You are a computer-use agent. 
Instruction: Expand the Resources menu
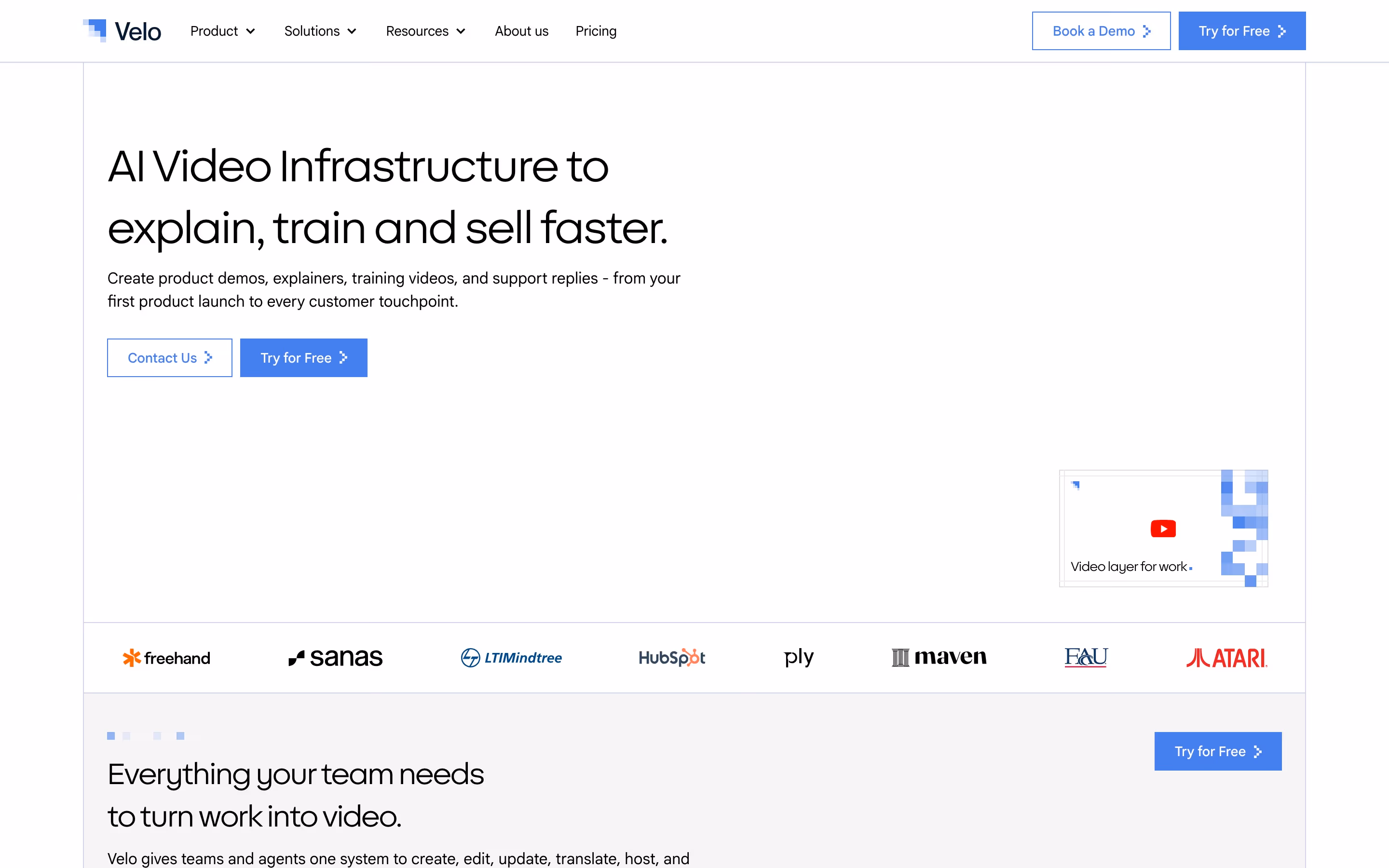point(425,31)
